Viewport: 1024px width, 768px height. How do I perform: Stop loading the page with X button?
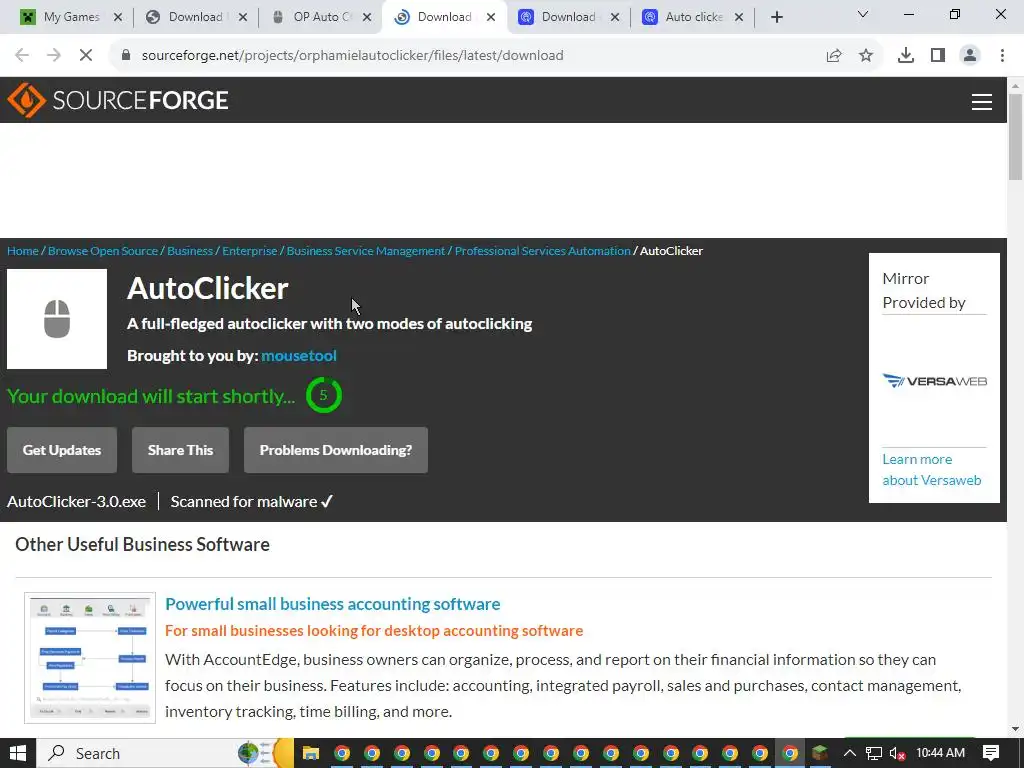click(x=86, y=56)
